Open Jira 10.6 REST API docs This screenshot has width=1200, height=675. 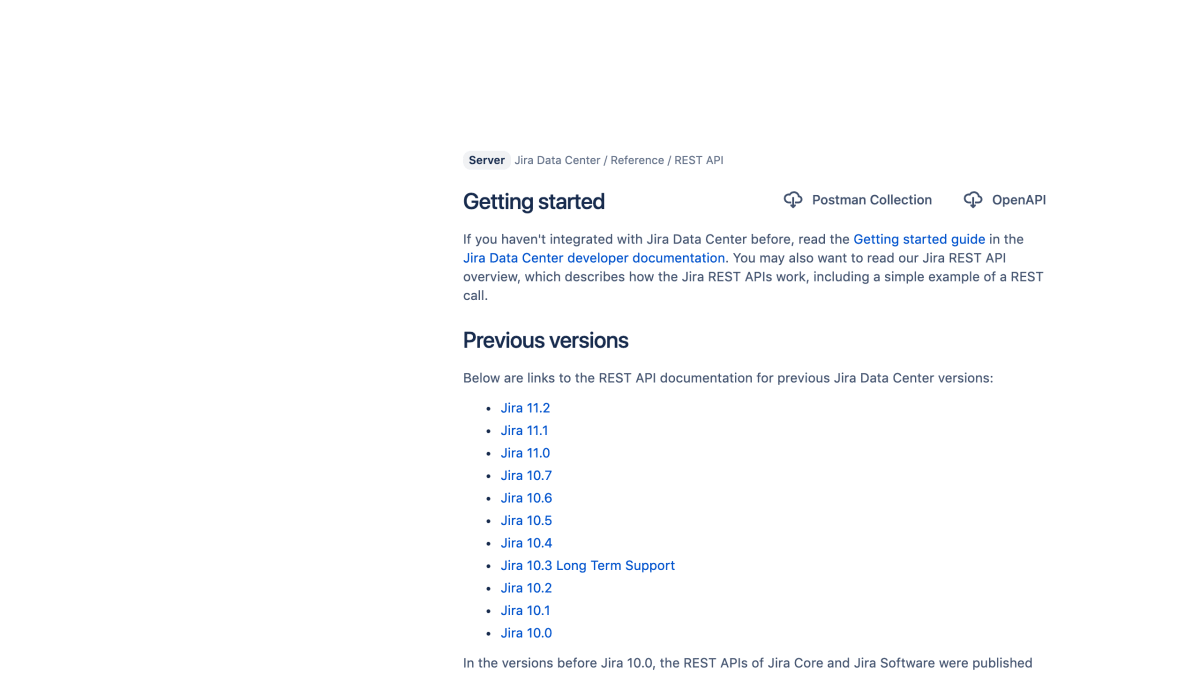tap(526, 498)
